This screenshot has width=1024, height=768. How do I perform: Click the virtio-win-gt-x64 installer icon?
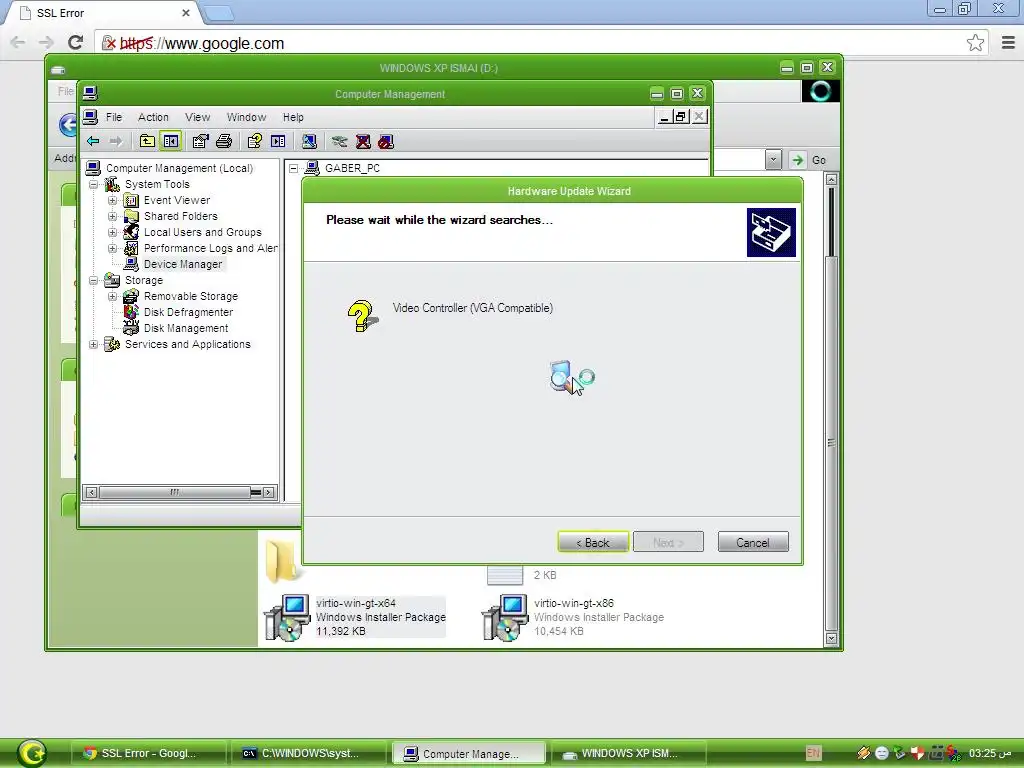[x=287, y=616]
